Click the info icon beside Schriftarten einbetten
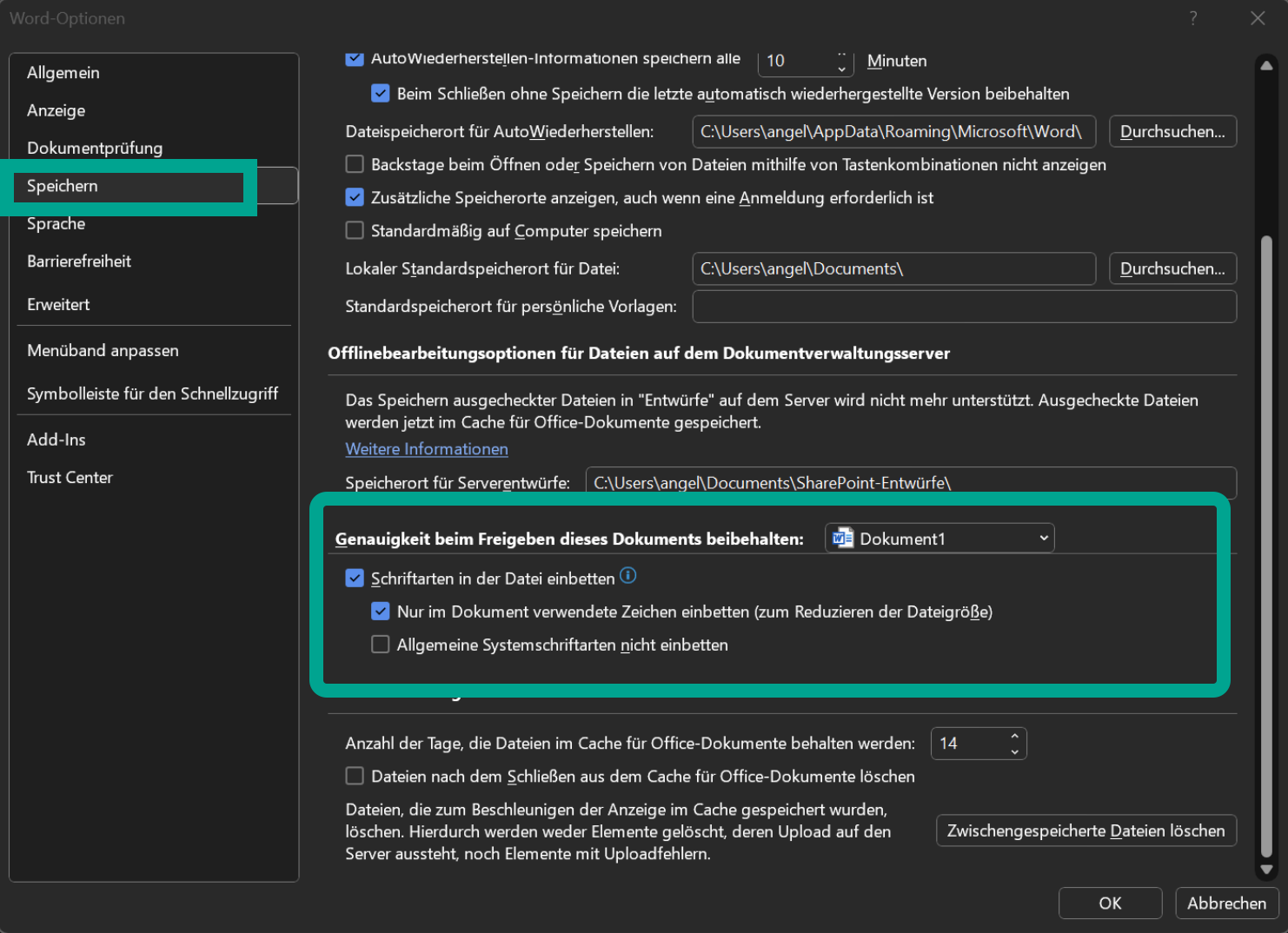The height and width of the screenshot is (933, 1288). click(x=628, y=575)
